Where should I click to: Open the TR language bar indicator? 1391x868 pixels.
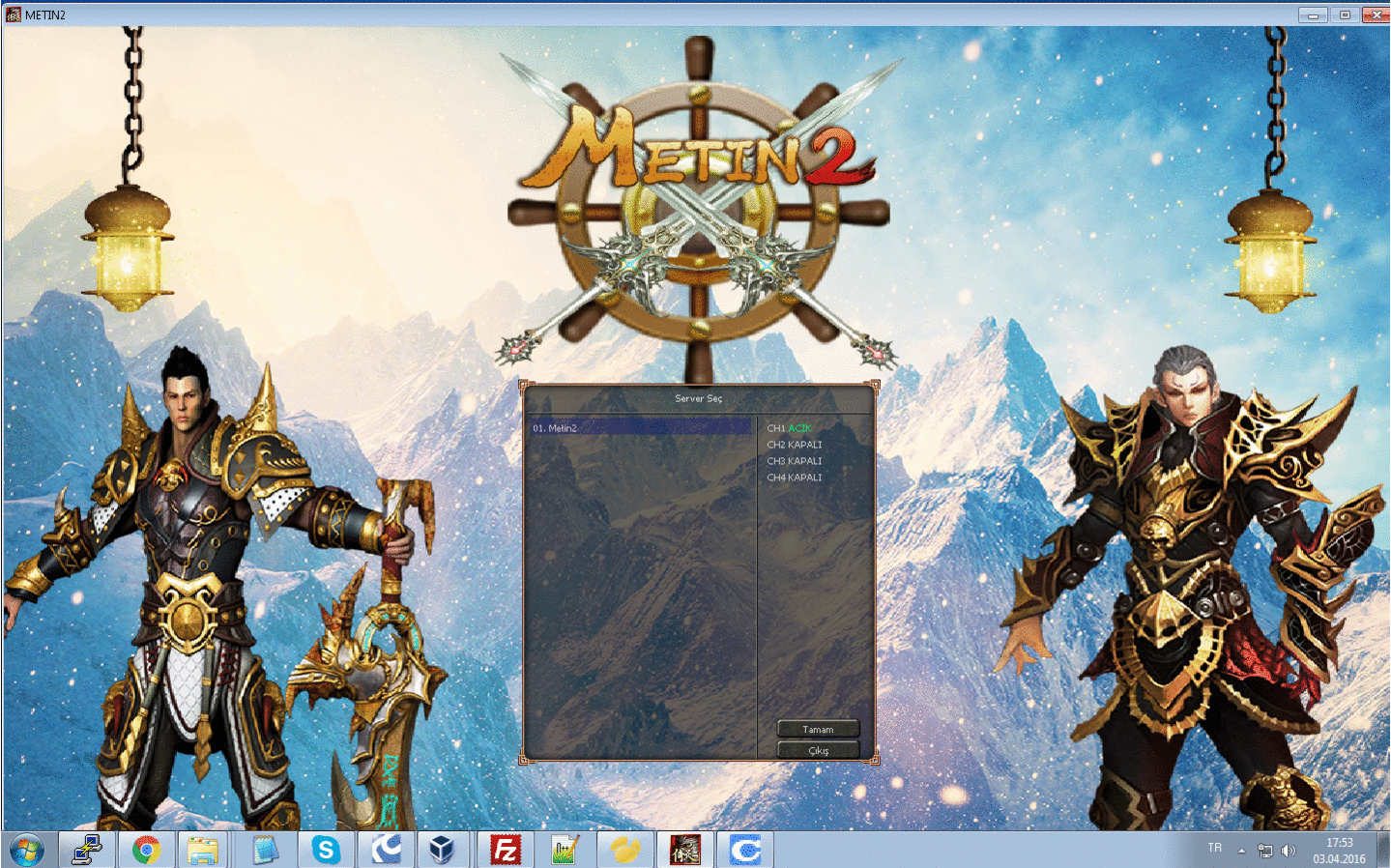[1215, 848]
